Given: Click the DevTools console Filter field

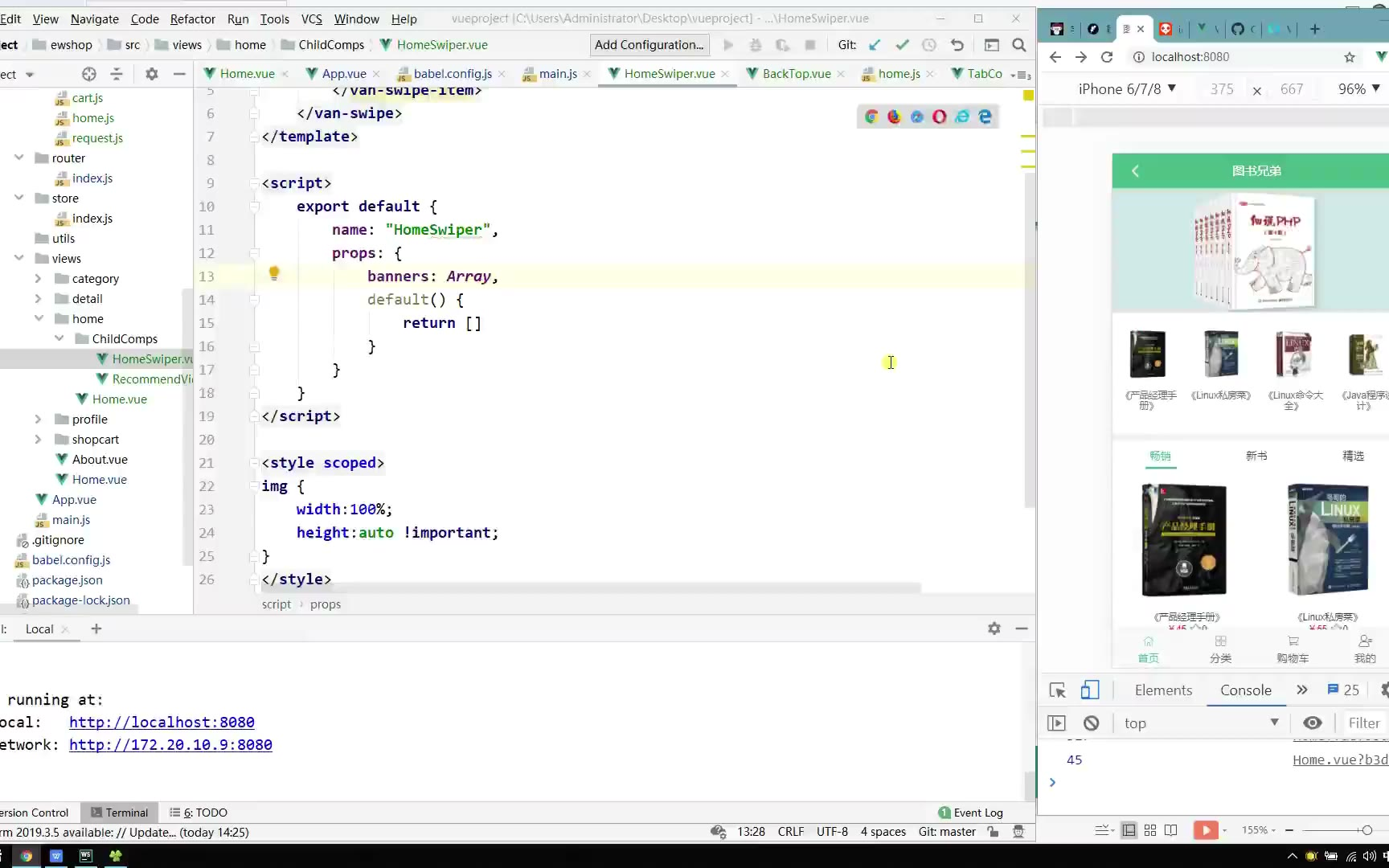Looking at the screenshot, I should 1363,723.
